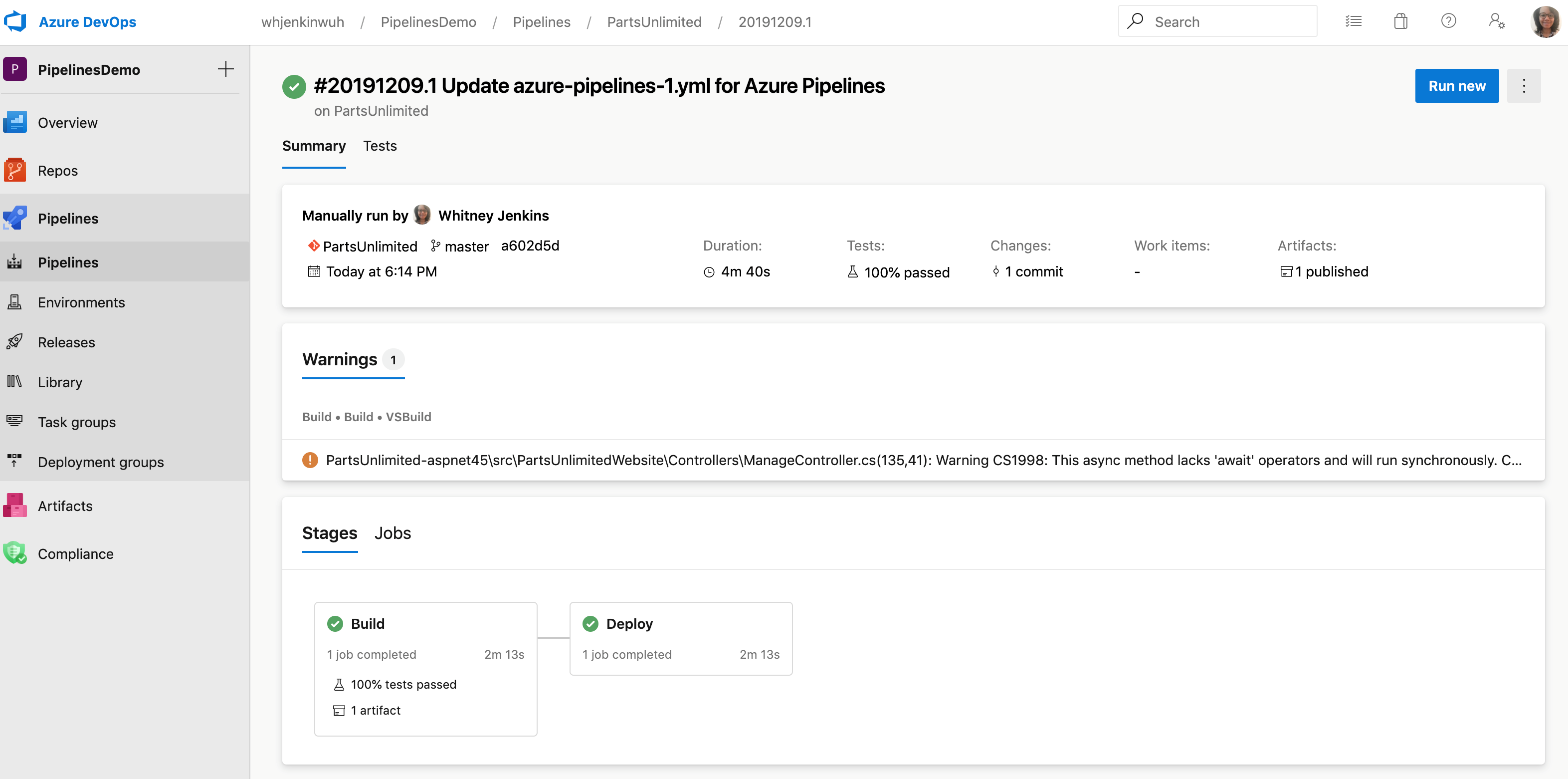Click Run new button

1457,86
